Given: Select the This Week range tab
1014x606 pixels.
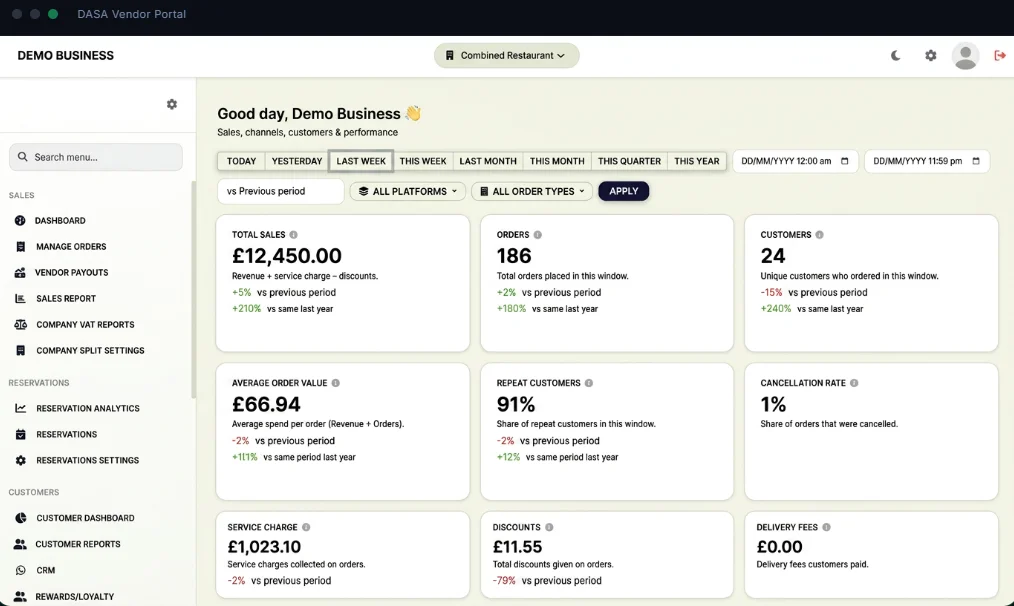Looking at the screenshot, I should point(423,161).
